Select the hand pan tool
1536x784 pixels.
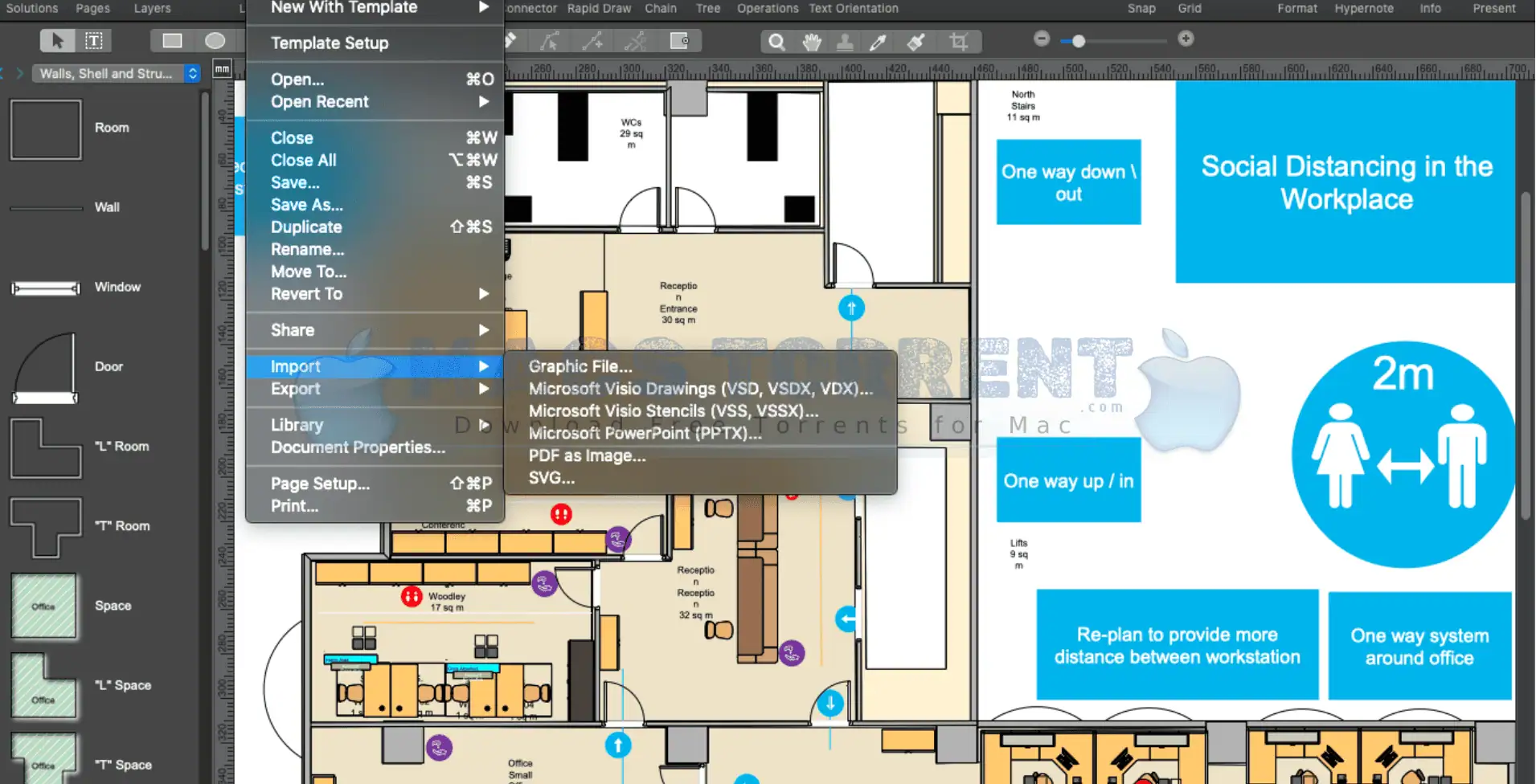(812, 42)
